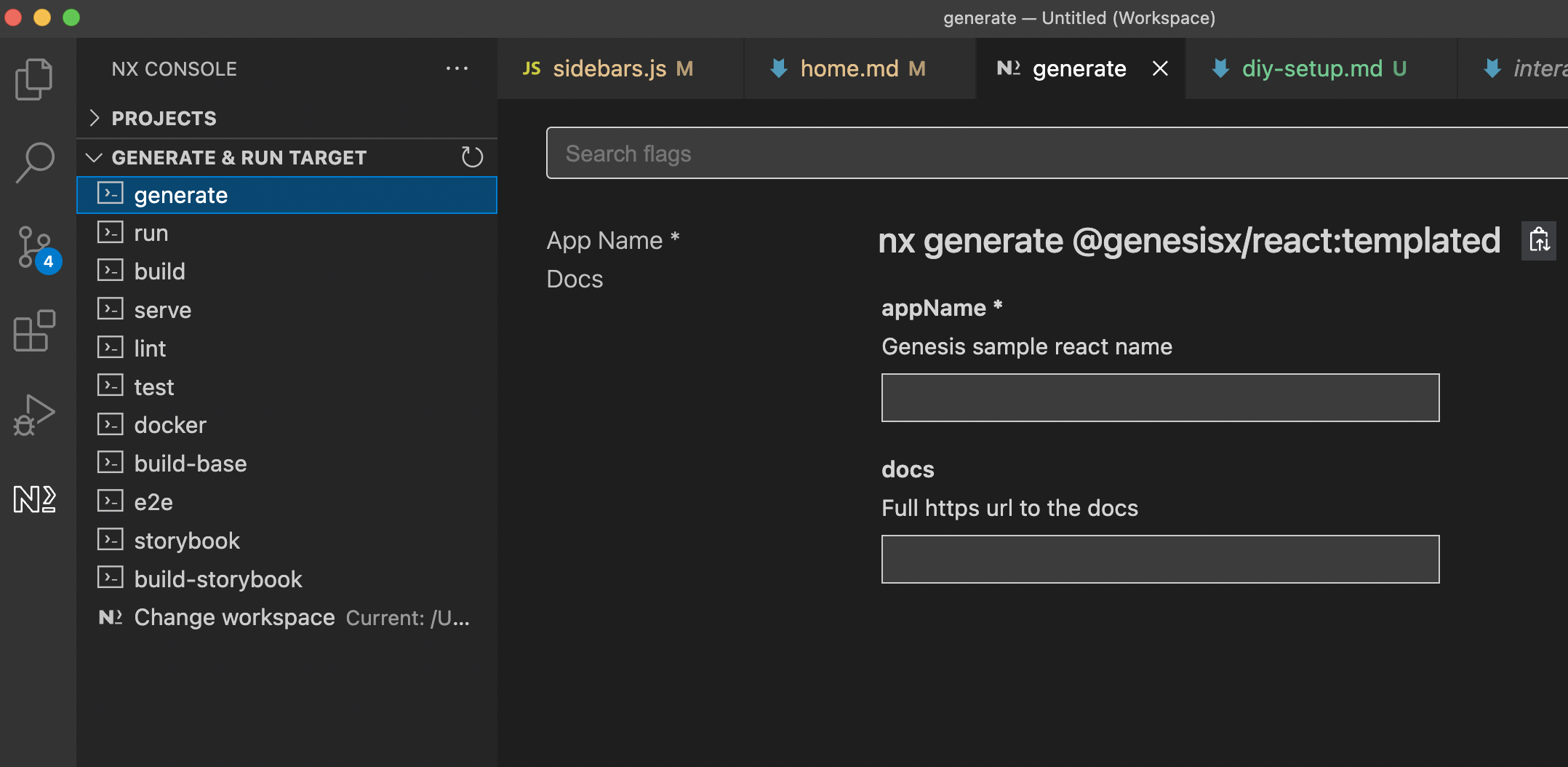Click the 'Genesis sample react name' description
The image size is (1568, 767).
pos(1027,346)
